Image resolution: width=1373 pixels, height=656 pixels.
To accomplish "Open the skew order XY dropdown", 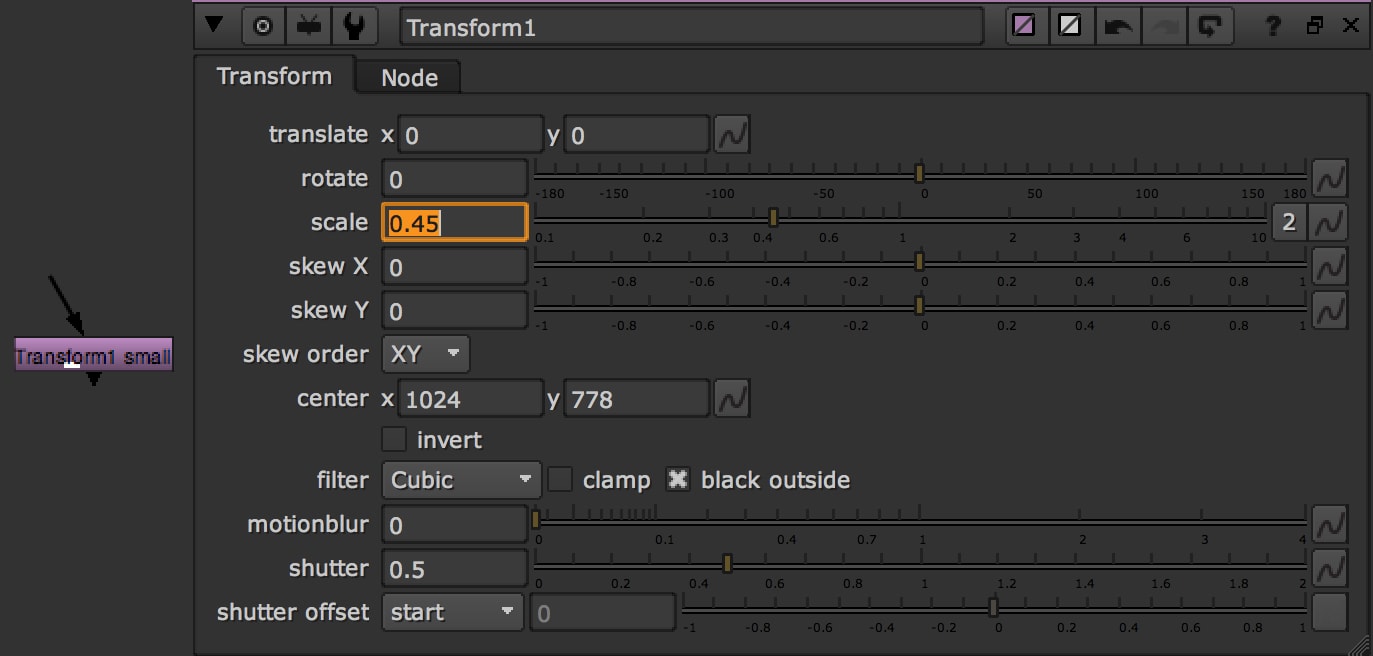I will (426, 354).
